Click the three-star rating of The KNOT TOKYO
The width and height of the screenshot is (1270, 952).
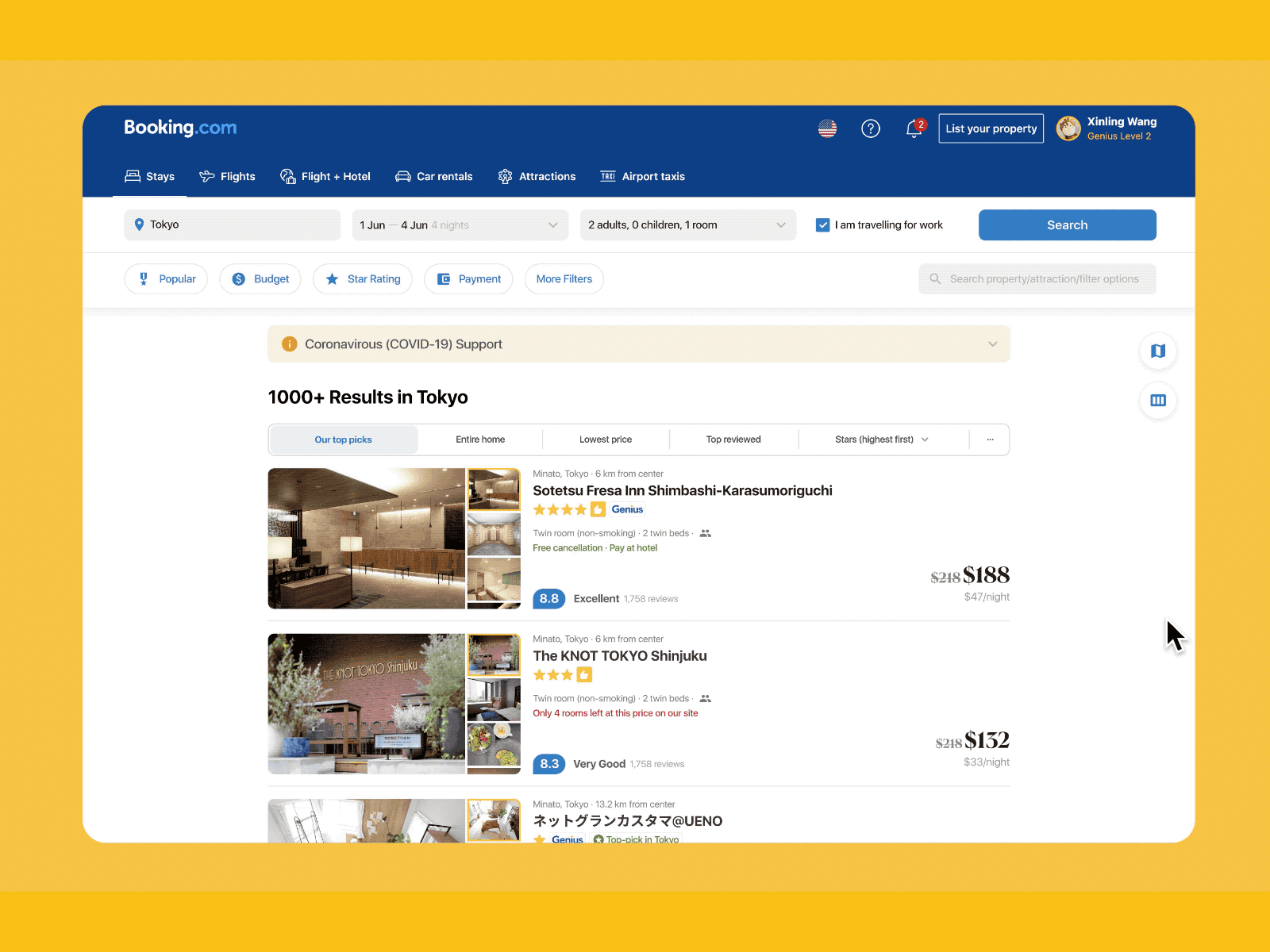click(x=553, y=675)
